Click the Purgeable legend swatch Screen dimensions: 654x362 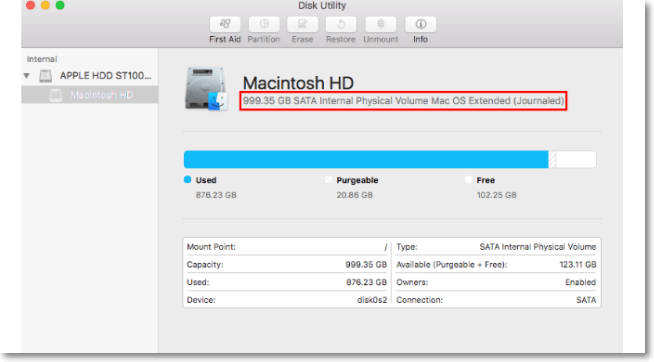pos(328,180)
